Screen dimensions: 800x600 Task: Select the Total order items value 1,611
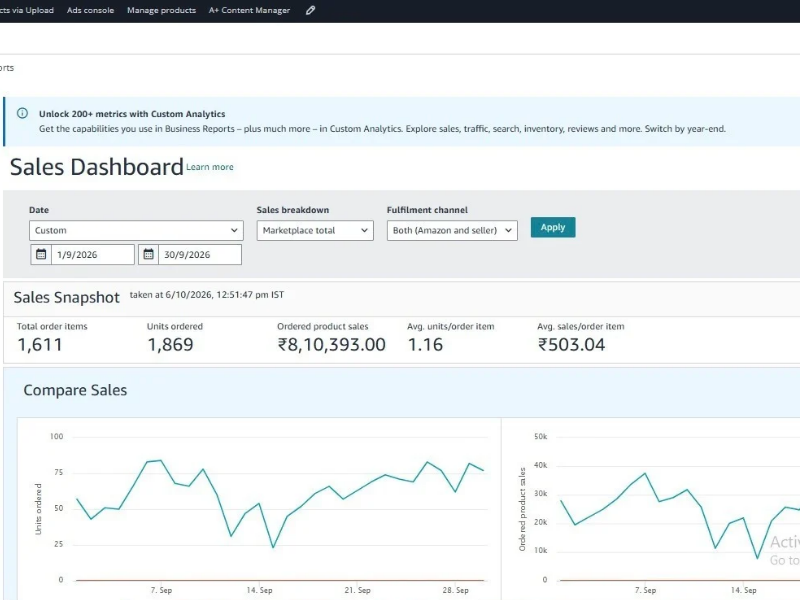coord(40,345)
